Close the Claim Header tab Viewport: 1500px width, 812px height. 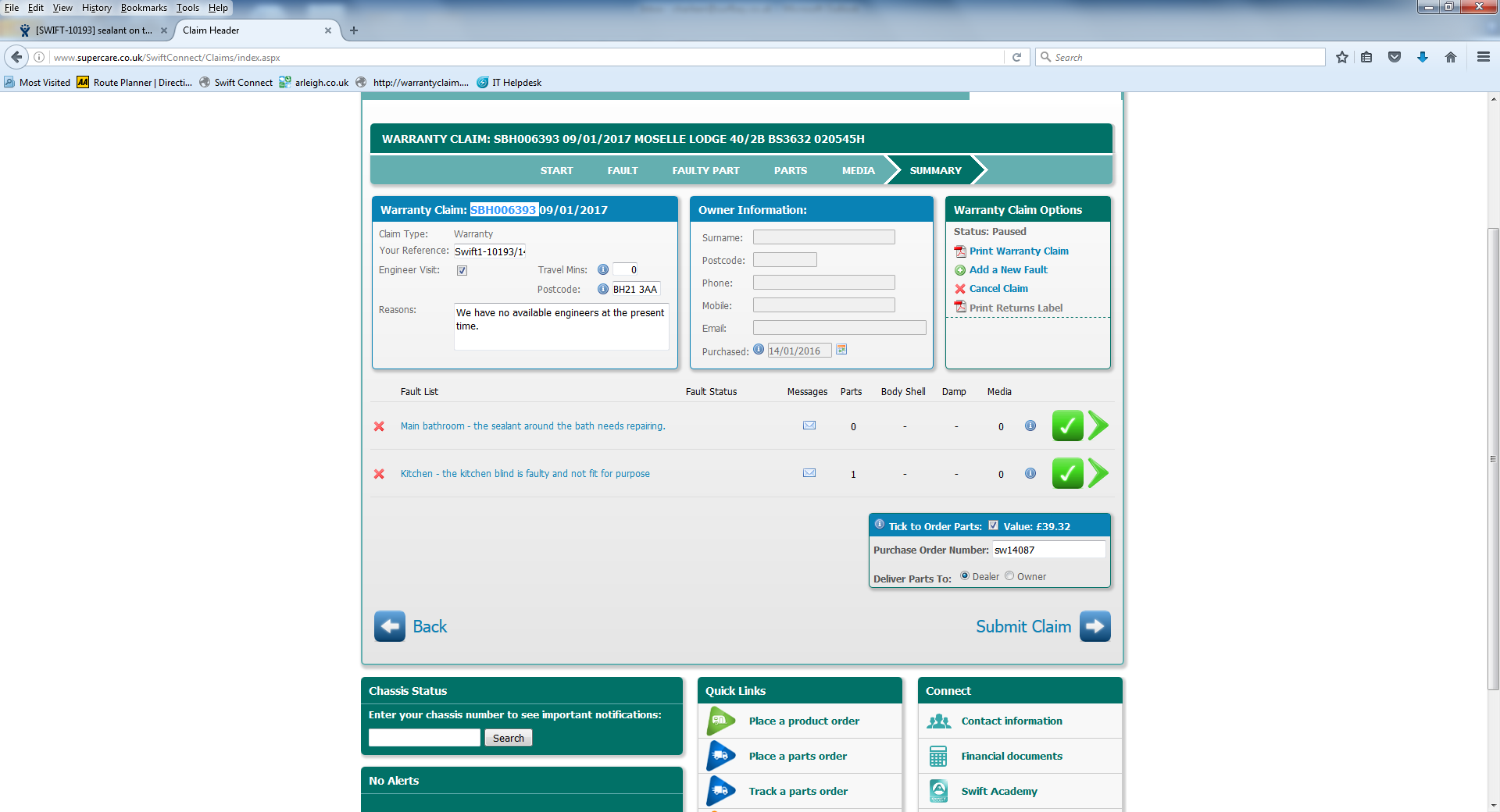click(328, 30)
